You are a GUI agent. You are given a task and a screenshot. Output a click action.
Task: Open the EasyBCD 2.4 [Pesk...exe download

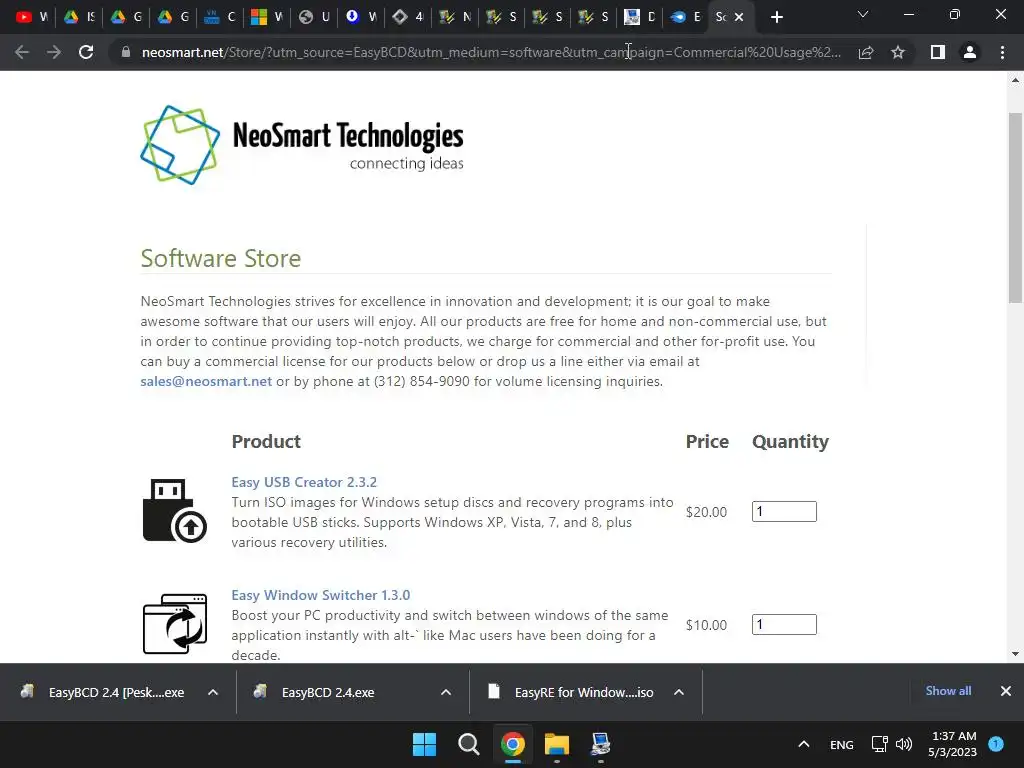pyautogui.click(x=103, y=692)
